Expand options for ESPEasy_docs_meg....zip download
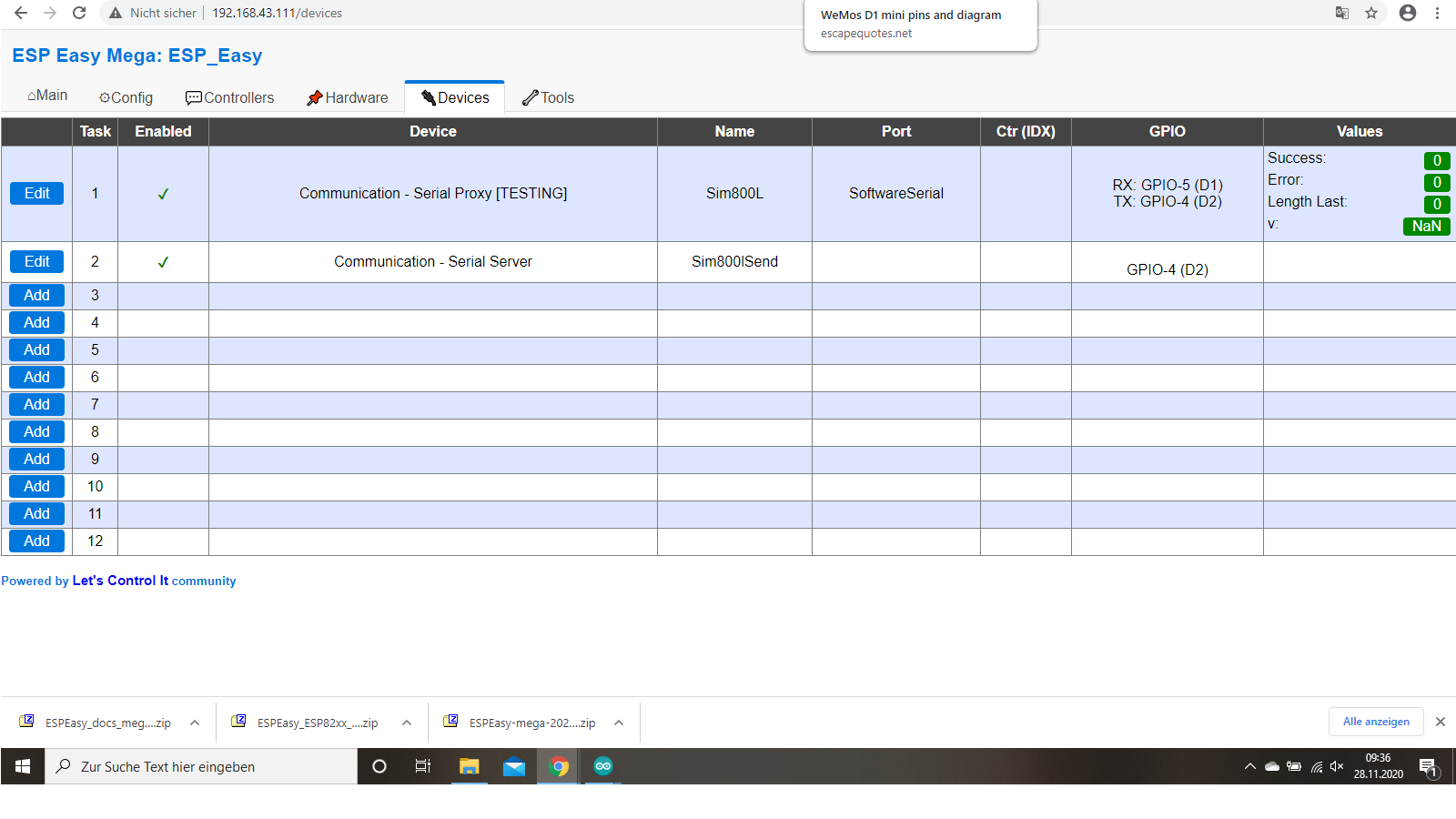 [x=195, y=723]
